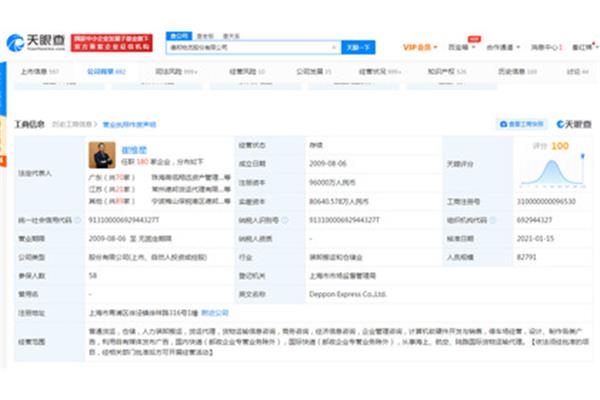Screen dimensions: 600x400
Task: Switch to the 上市信息 tab
Action: point(39,72)
